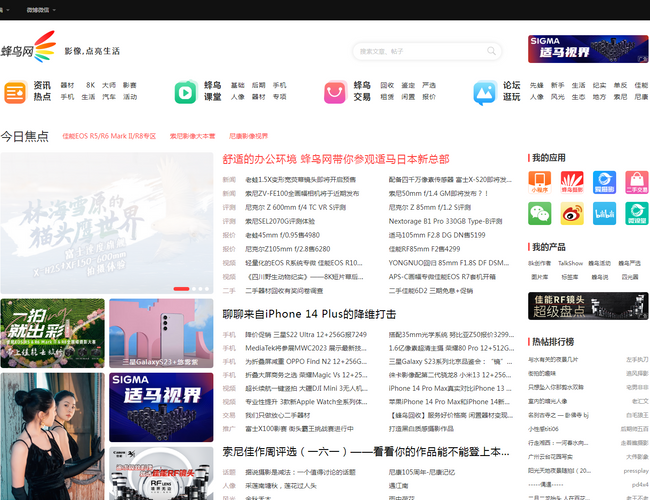Open the two women portrait thumbnail
650x500 pixels.
(52, 436)
